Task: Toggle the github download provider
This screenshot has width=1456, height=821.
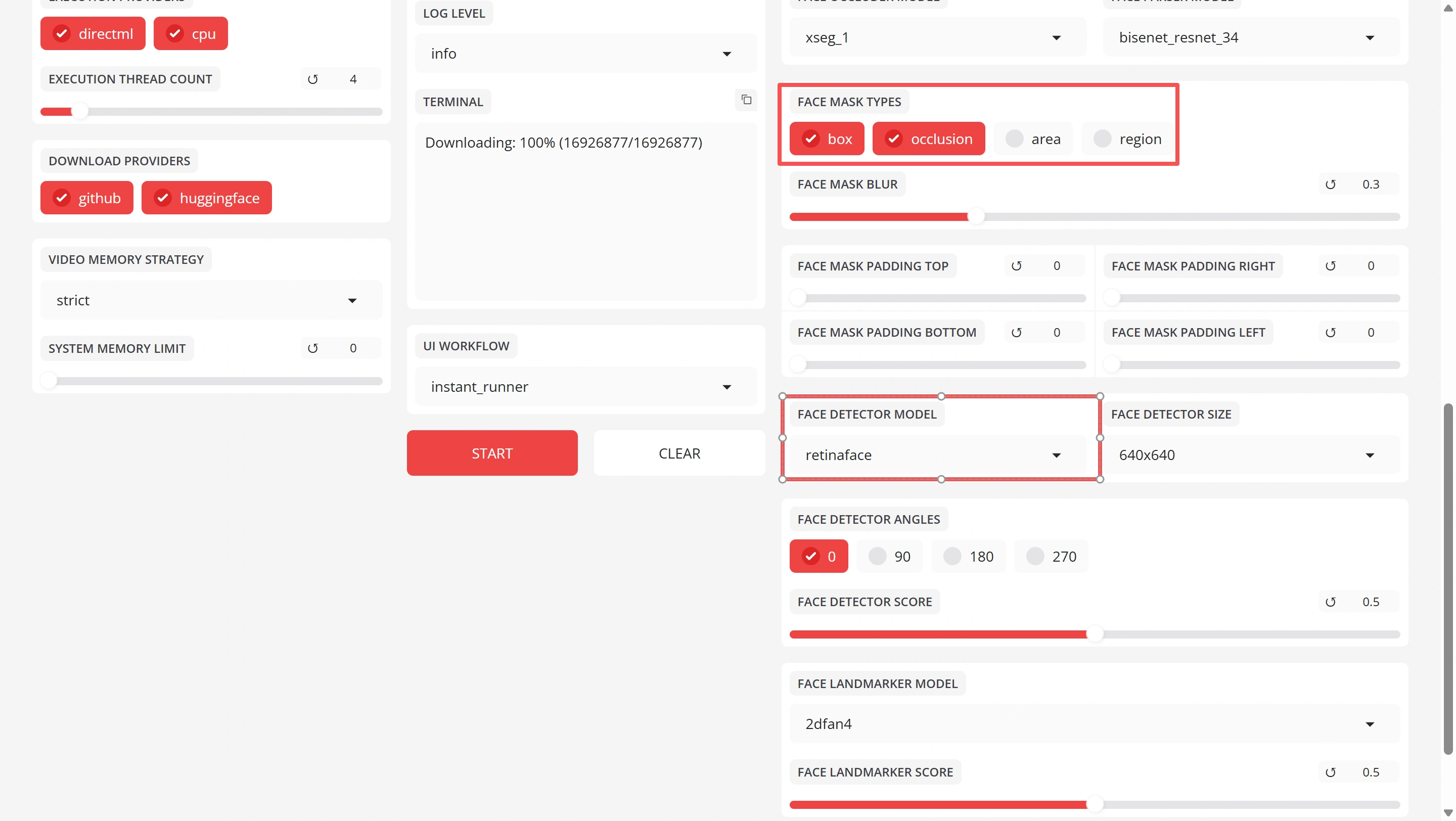Action: [86, 198]
